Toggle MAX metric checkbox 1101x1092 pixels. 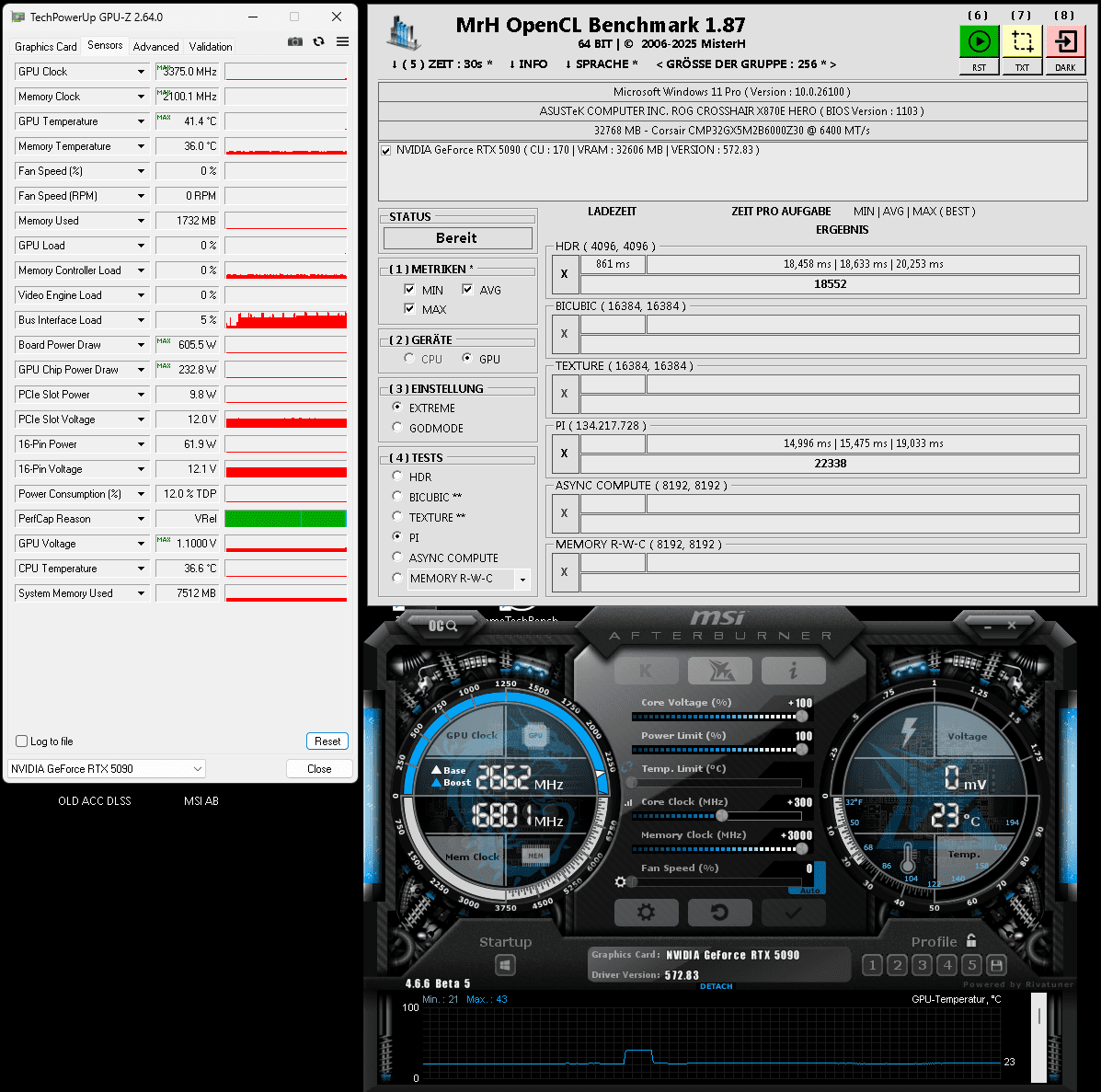pyautogui.click(x=409, y=308)
